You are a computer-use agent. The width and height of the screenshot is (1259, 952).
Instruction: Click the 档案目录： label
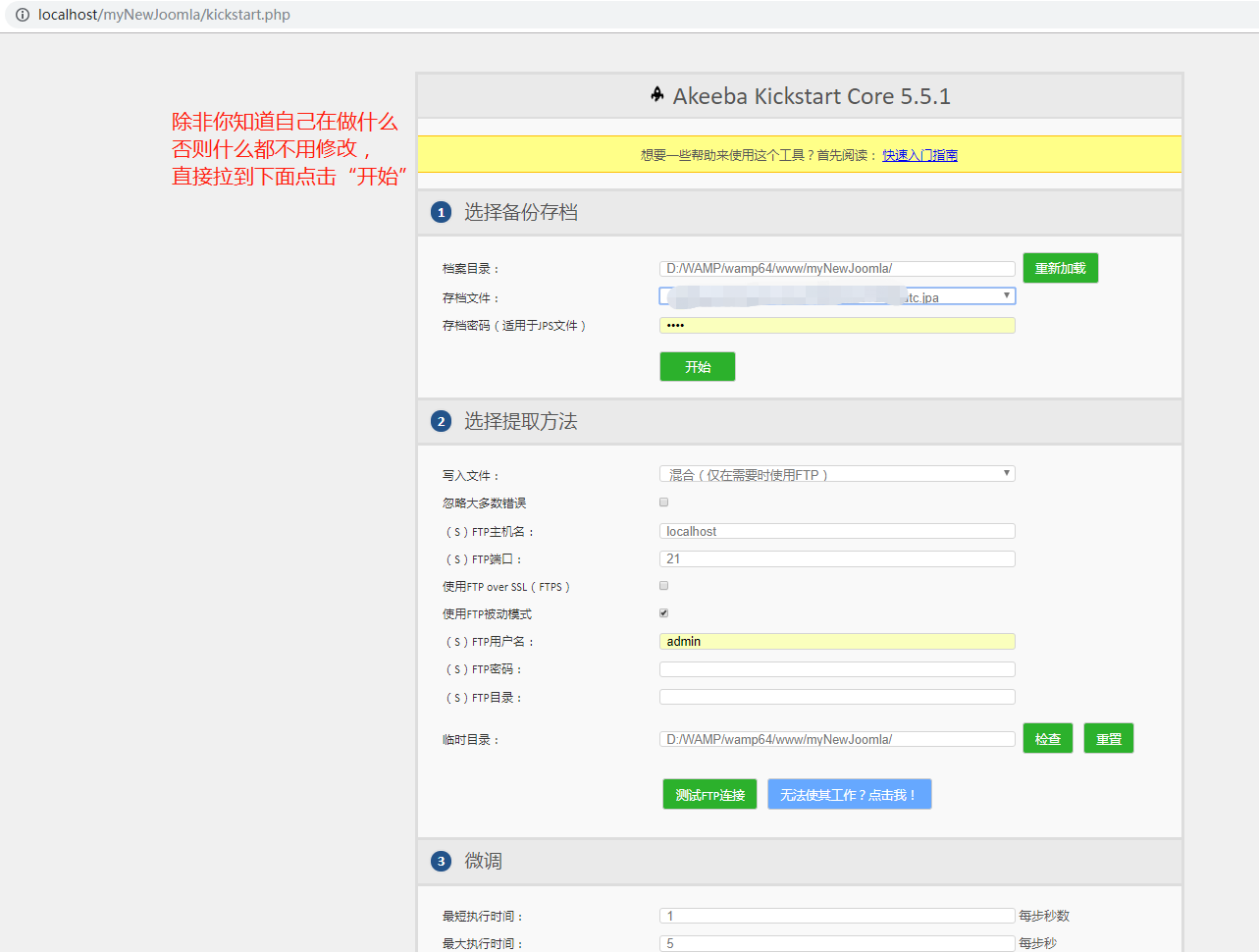(471, 269)
